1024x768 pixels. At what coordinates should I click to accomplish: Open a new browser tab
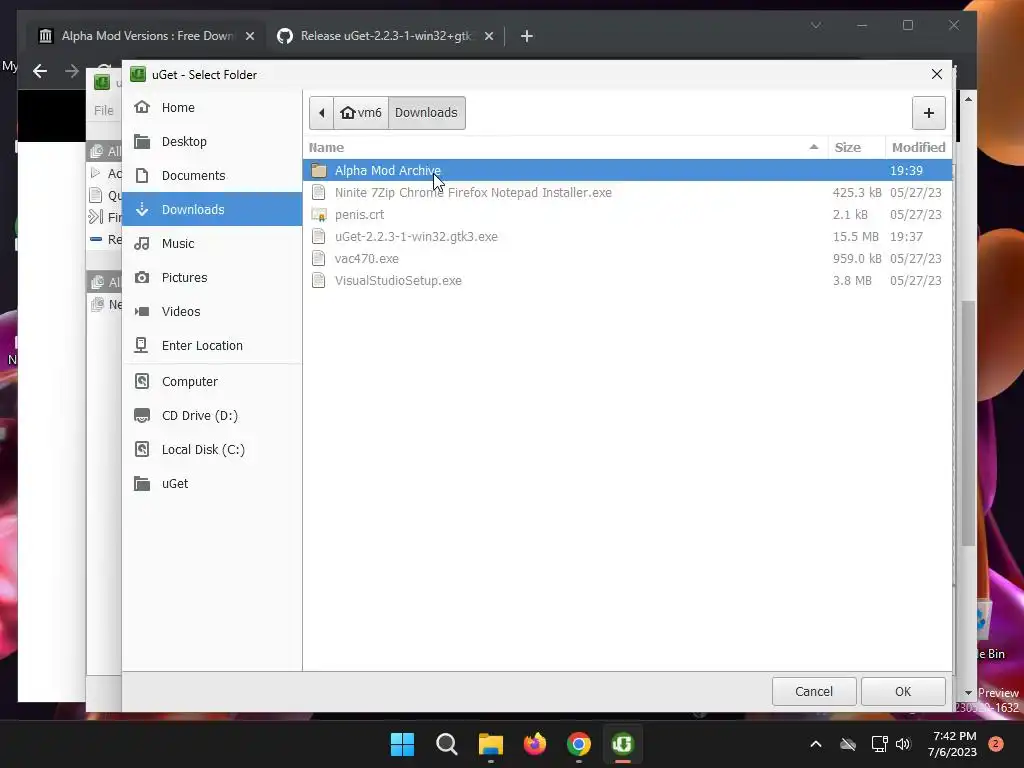pos(527,36)
